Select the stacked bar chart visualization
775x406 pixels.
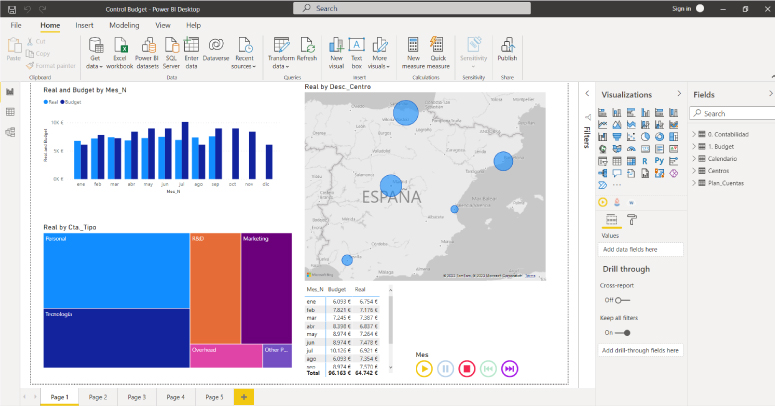(x=603, y=113)
